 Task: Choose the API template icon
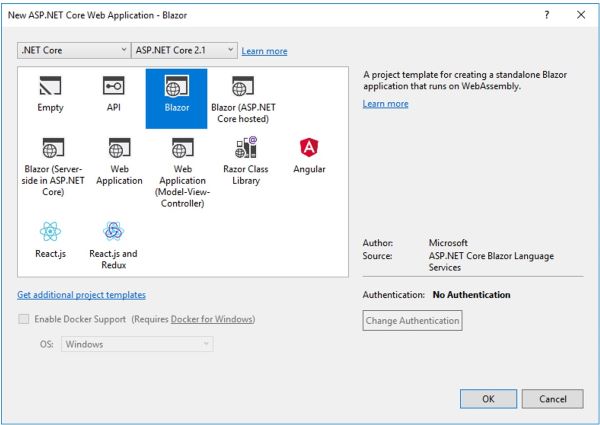click(114, 86)
